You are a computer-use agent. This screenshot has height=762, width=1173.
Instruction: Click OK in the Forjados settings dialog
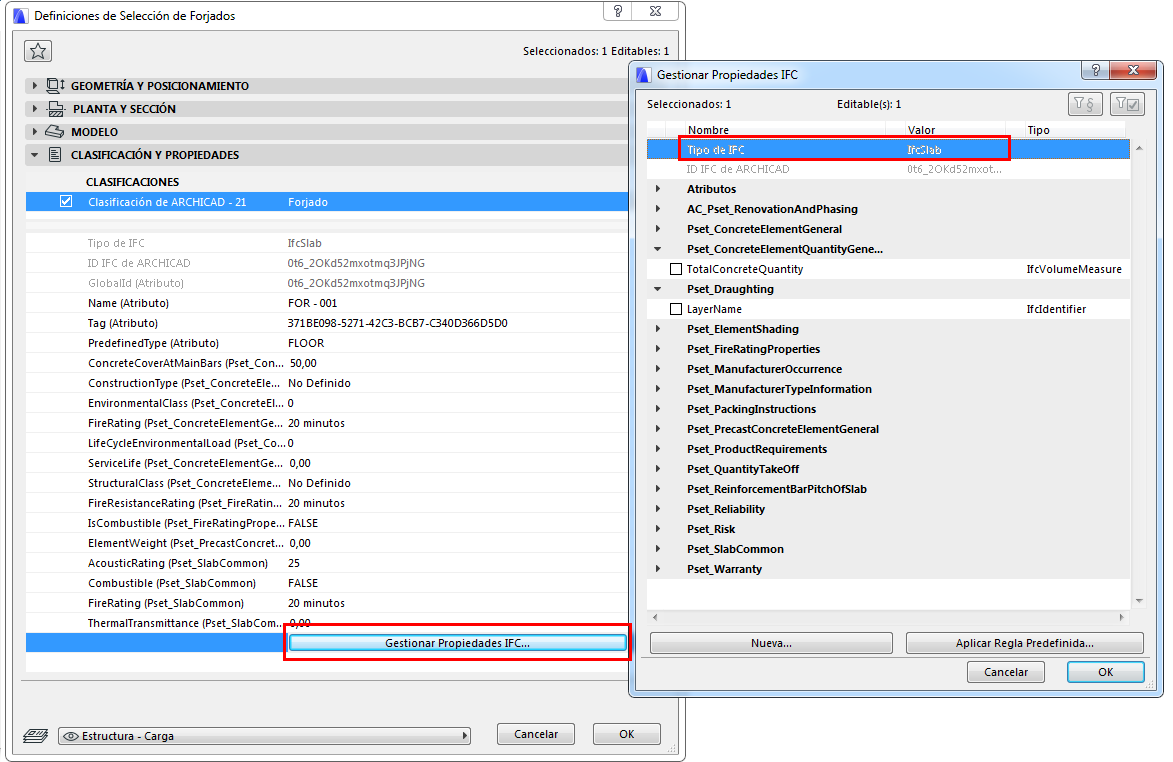[x=626, y=734]
